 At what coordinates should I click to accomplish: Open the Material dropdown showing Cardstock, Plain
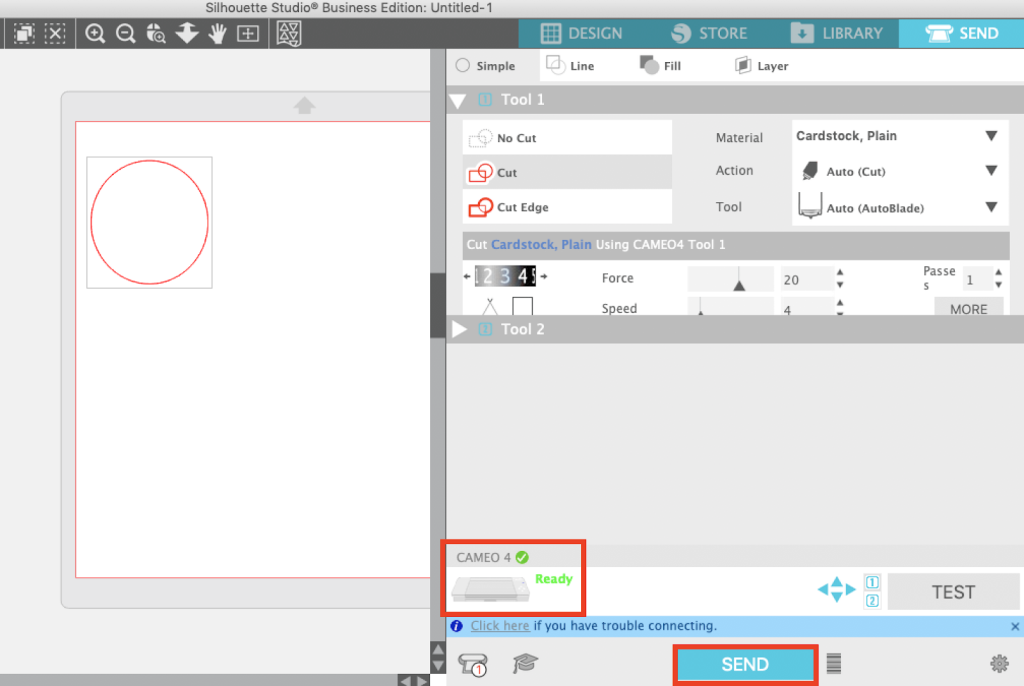898,136
